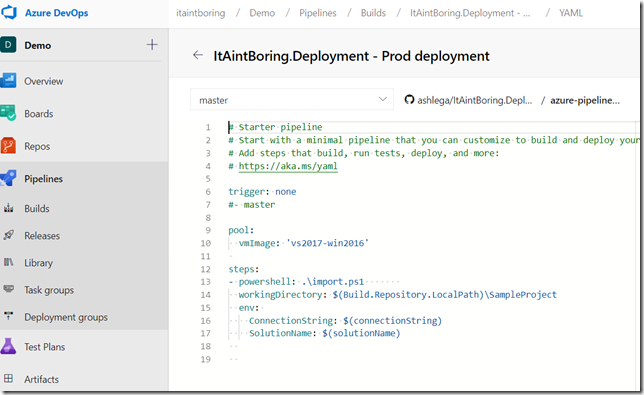Image resolution: width=644 pixels, height=395 pixels.
Task: Open the https://aka.ms/yaml link in editor
Action: 288,166
